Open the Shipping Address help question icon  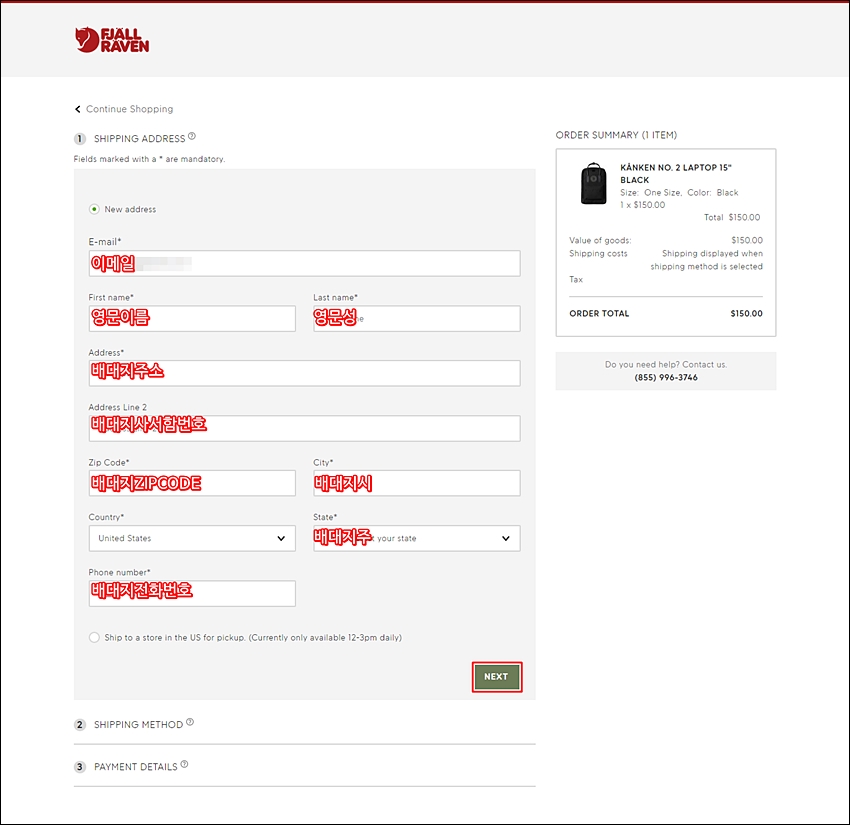[x=192, y=136]
